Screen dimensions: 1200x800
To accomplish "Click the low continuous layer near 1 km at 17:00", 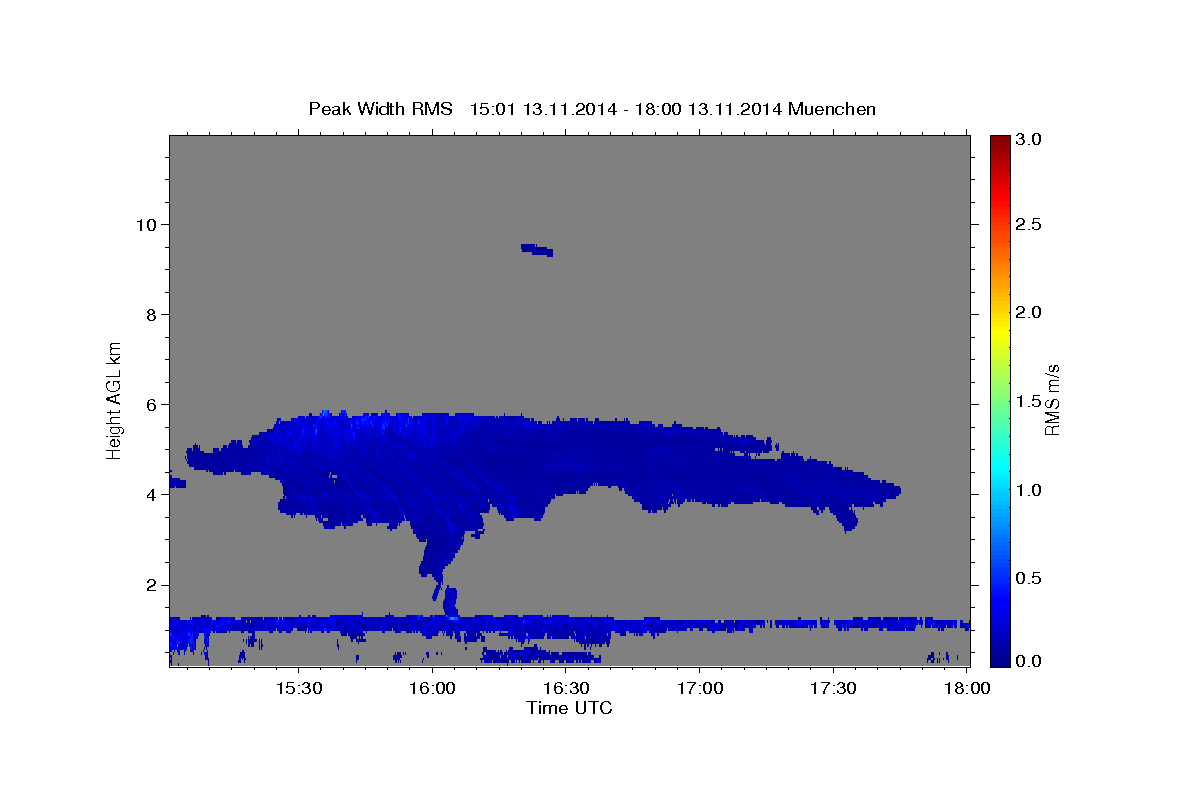I will click(700, 624).
